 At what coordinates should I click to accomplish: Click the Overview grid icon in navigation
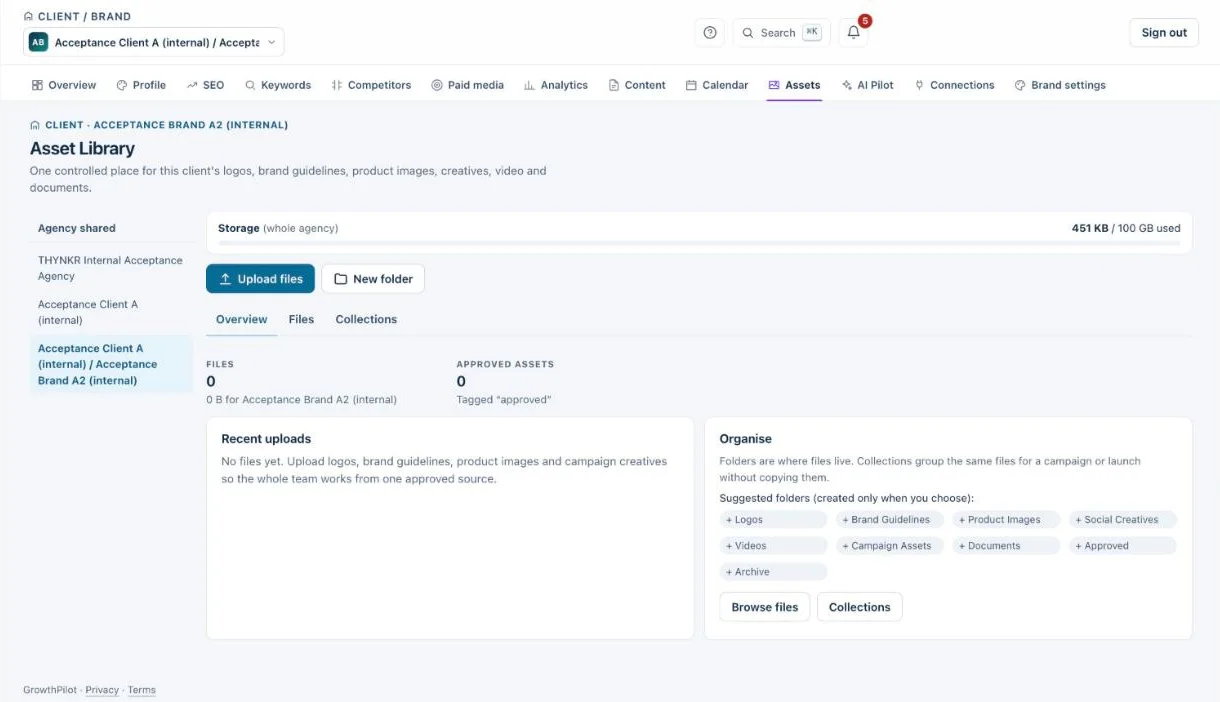[x=37, y=85]
